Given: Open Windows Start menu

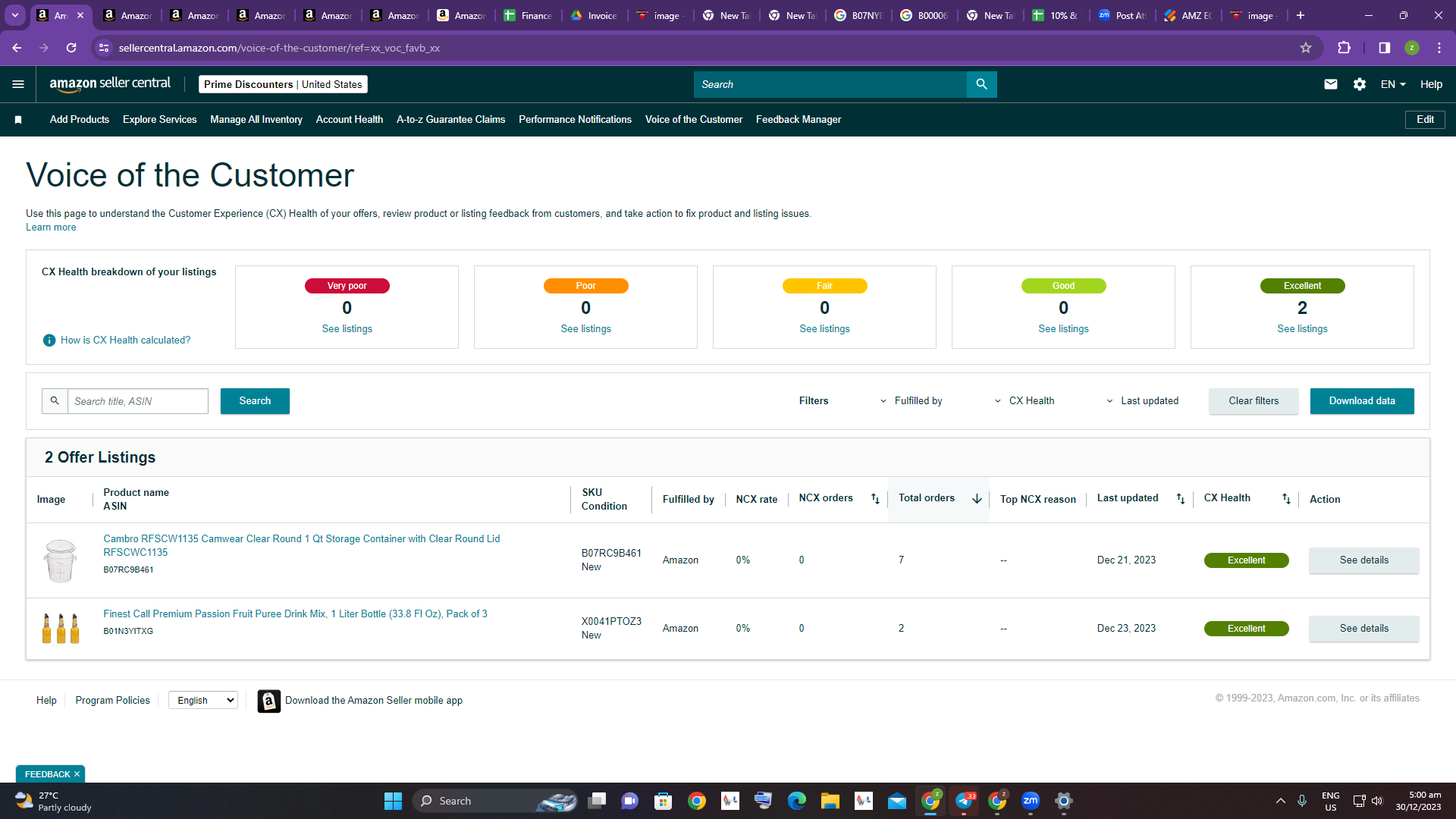Looking at the screenshot, I should tap(393, 801).
